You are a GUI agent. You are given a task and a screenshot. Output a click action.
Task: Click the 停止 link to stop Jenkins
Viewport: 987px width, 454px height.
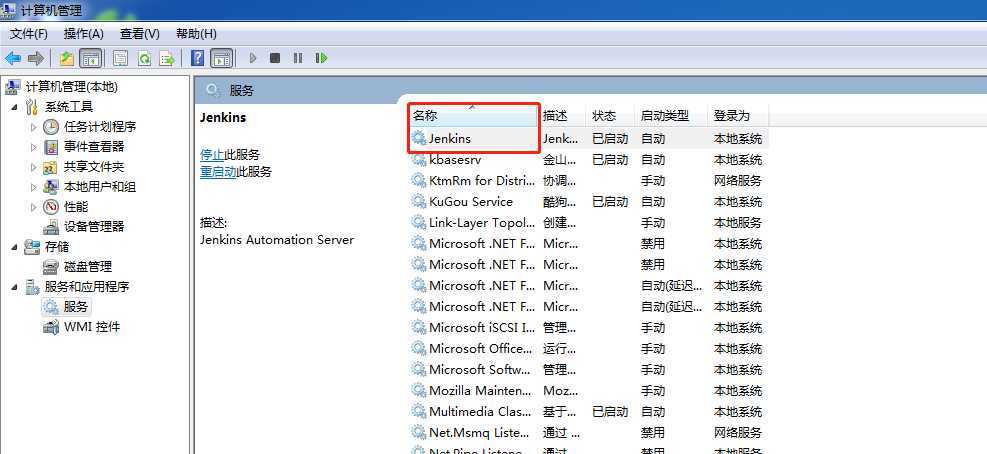click(x=212, y=155)
